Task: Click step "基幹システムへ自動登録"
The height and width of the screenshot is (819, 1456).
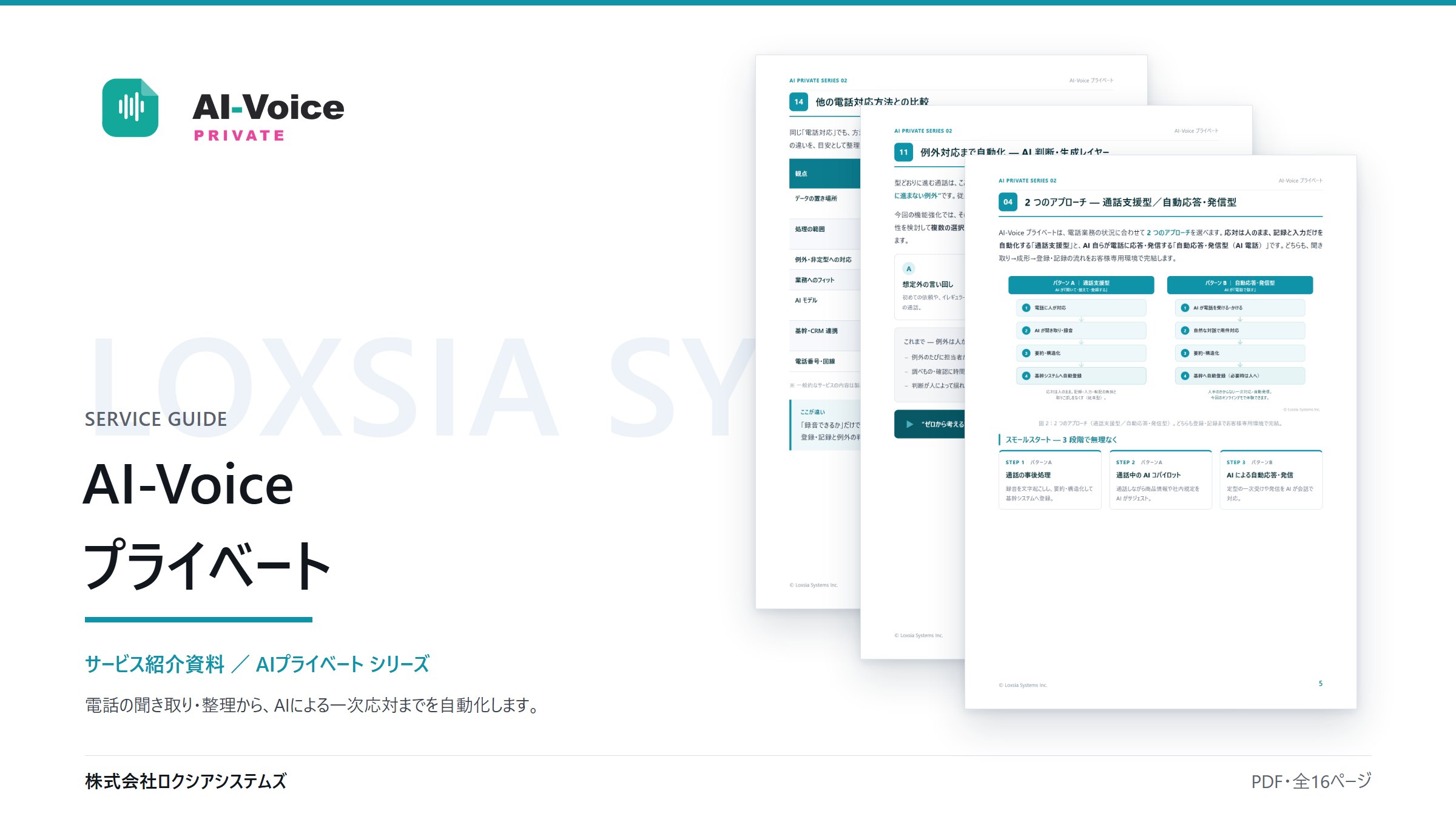Action: click(1081, 376)
